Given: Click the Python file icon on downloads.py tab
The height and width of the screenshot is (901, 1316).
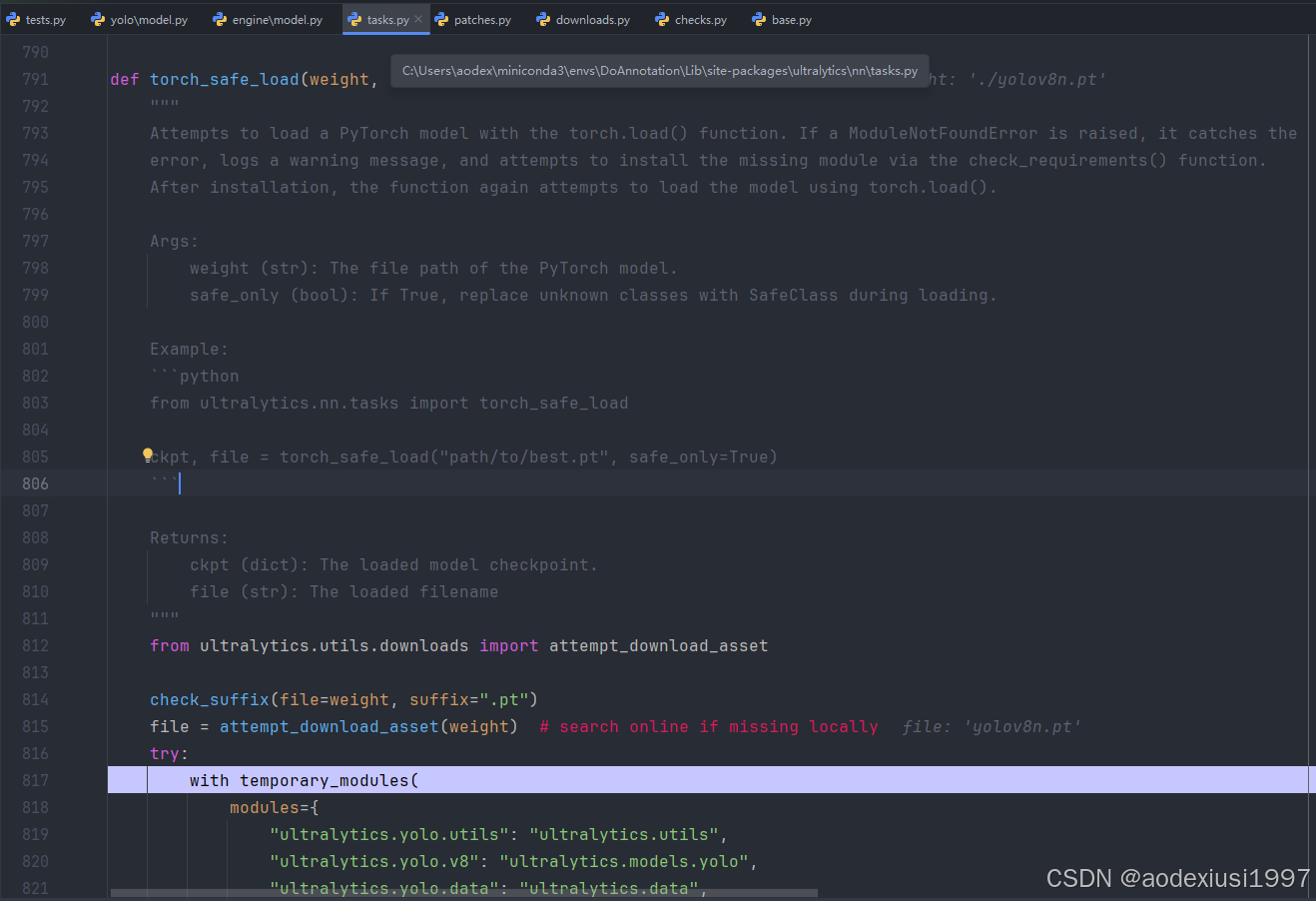Looking at the screenshot, I should (x=543, y=20).
